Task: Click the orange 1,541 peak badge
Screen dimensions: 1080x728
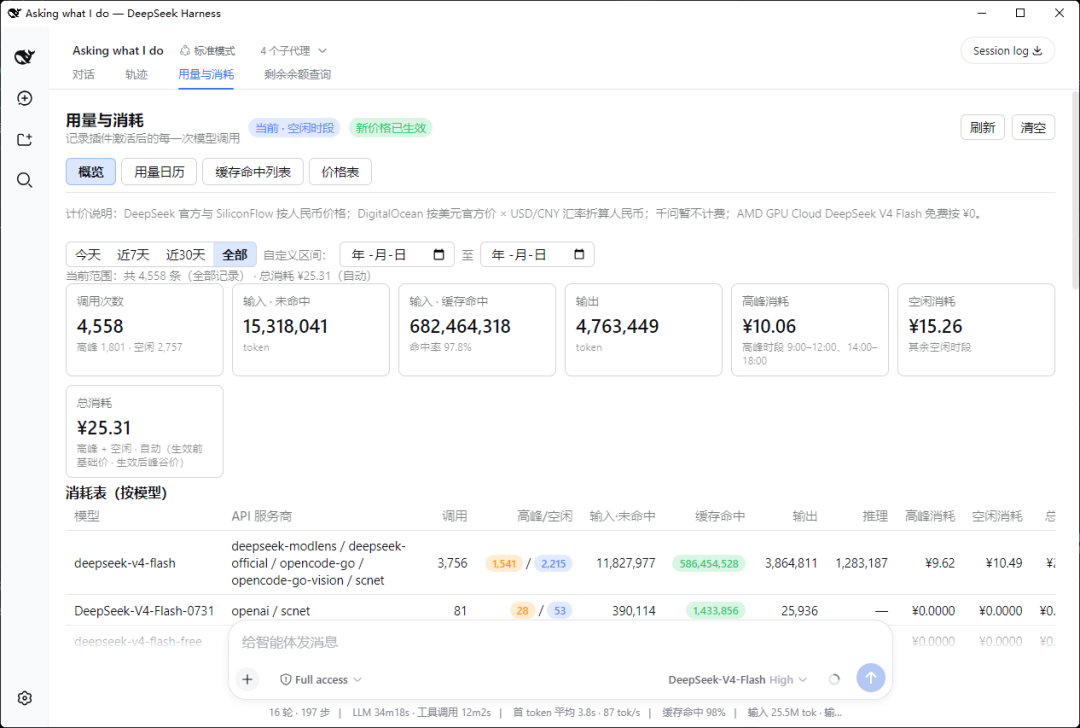Action: 504,563
